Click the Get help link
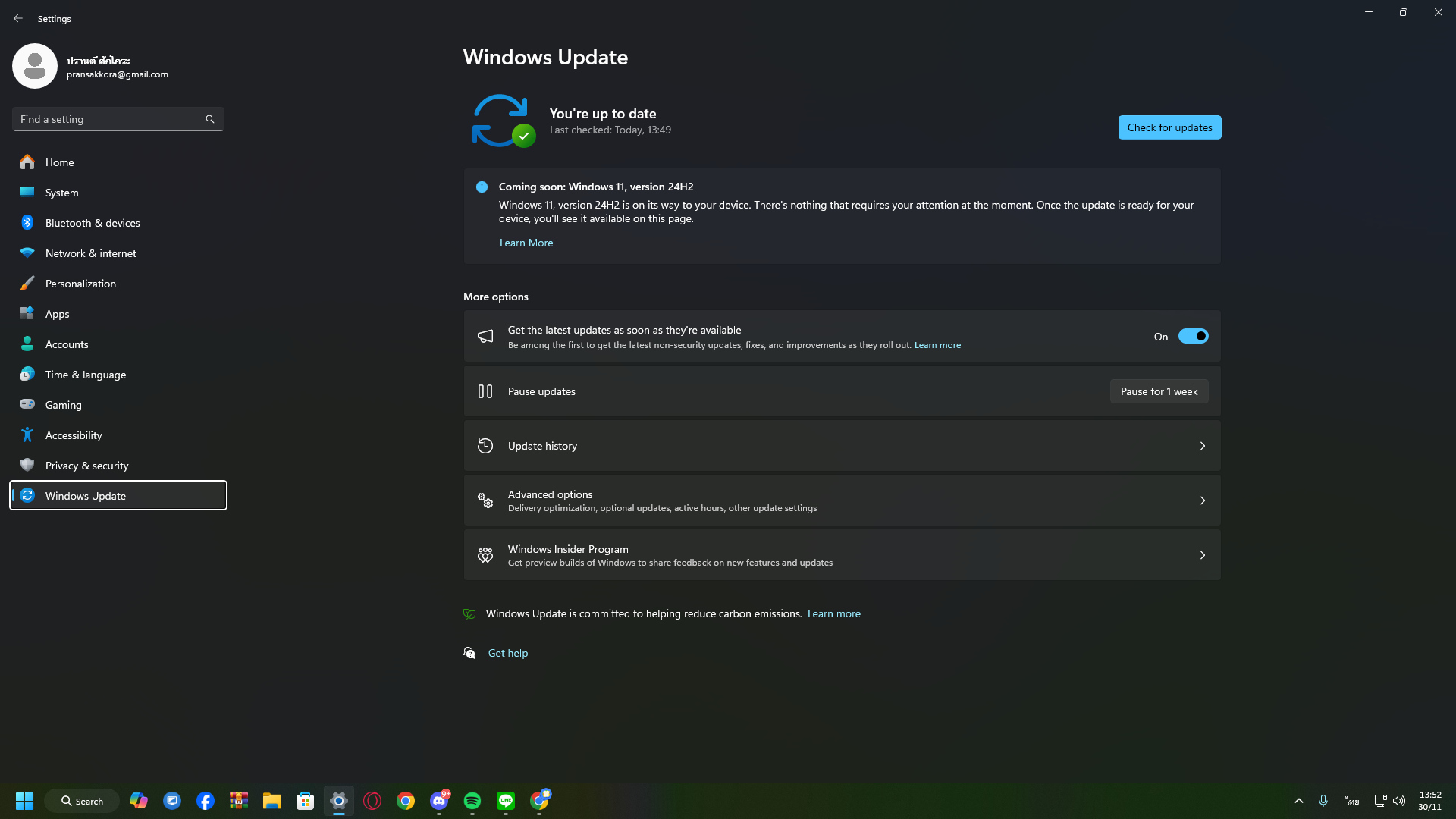1456x819 pixels. click(508, 653)
